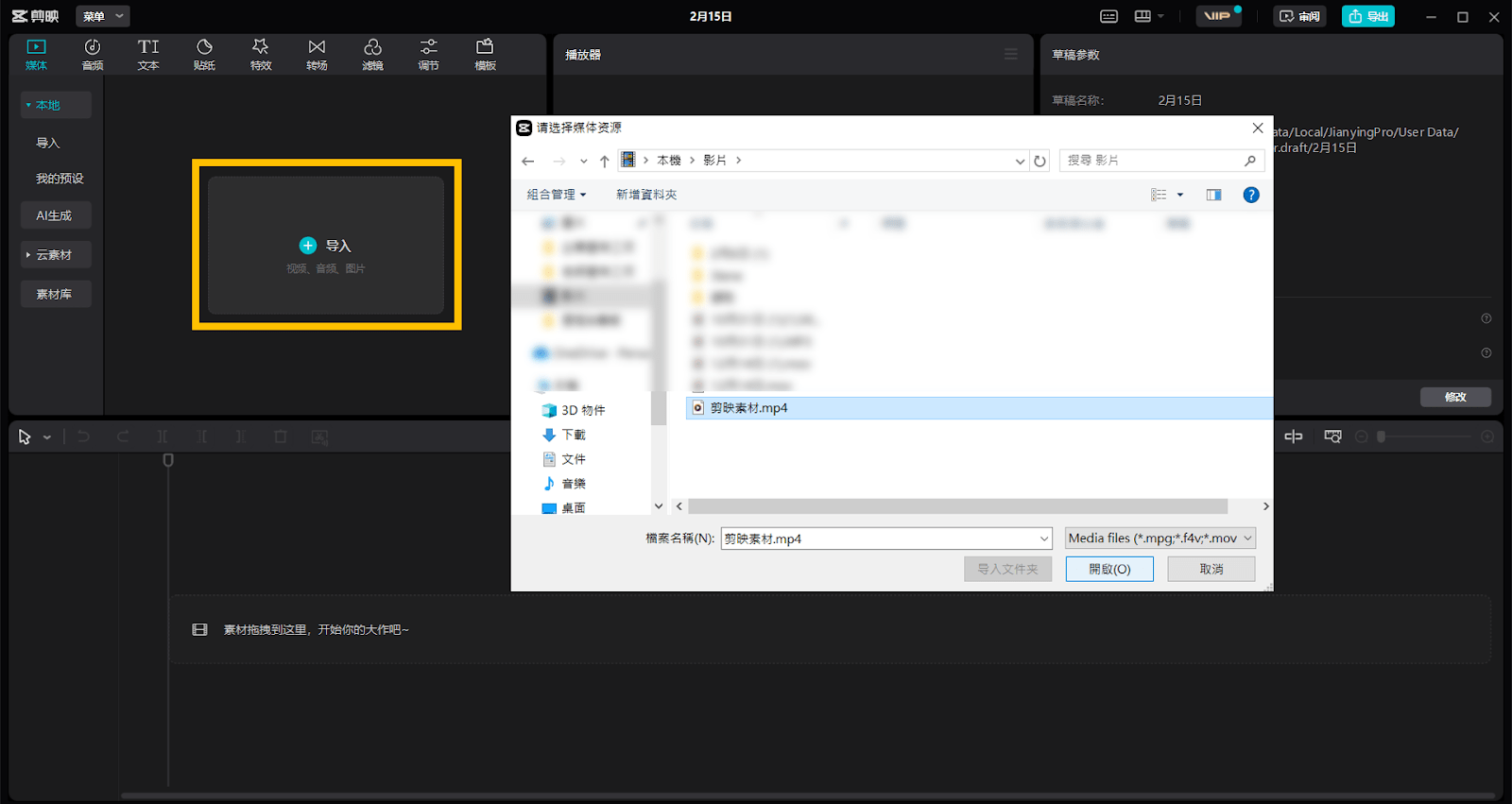Click the keyboard shortcuts icon in title bar
The image size is (1512, 804).
point(1108,16)
